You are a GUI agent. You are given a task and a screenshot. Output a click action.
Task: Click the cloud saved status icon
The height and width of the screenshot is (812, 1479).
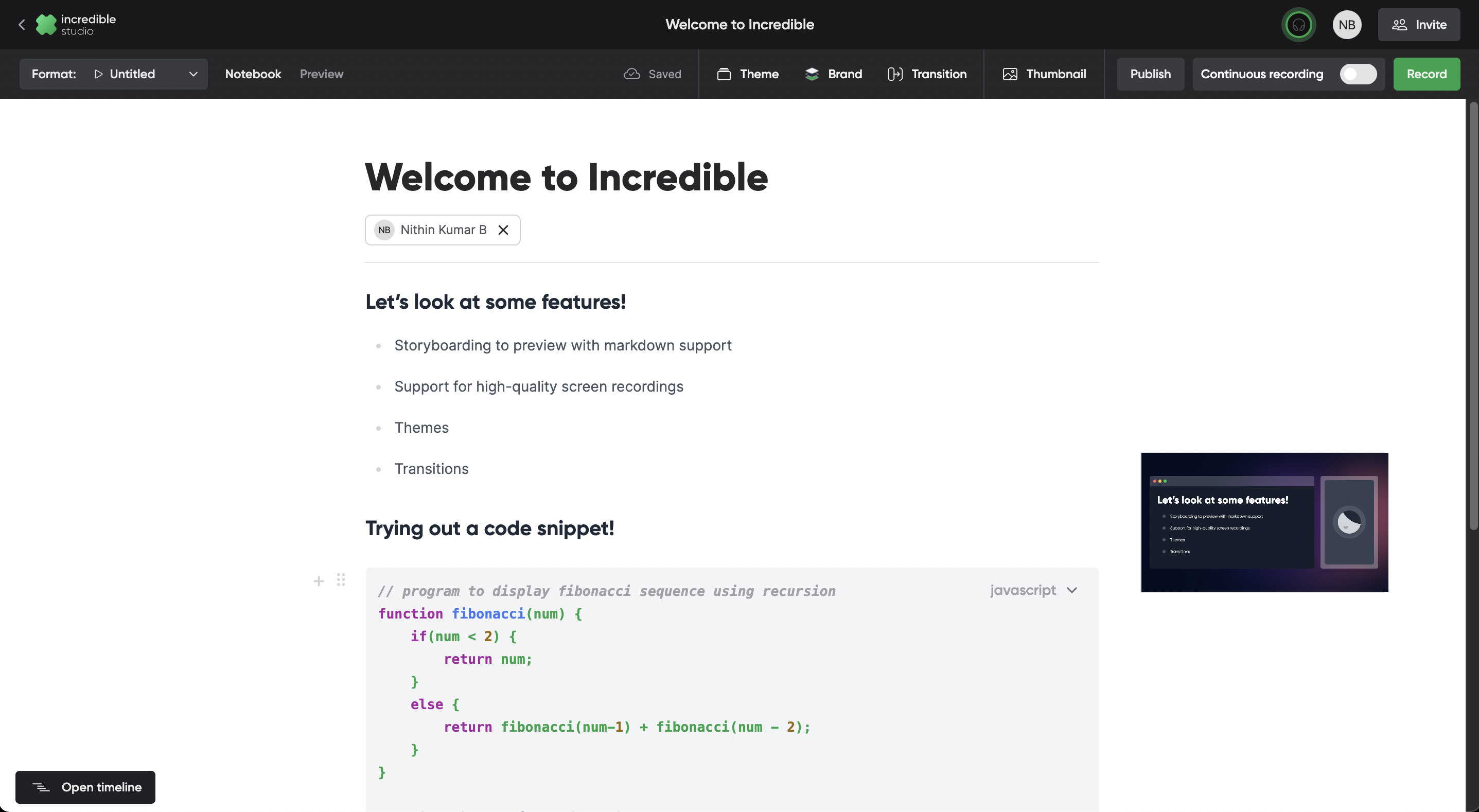click(631, 74)
